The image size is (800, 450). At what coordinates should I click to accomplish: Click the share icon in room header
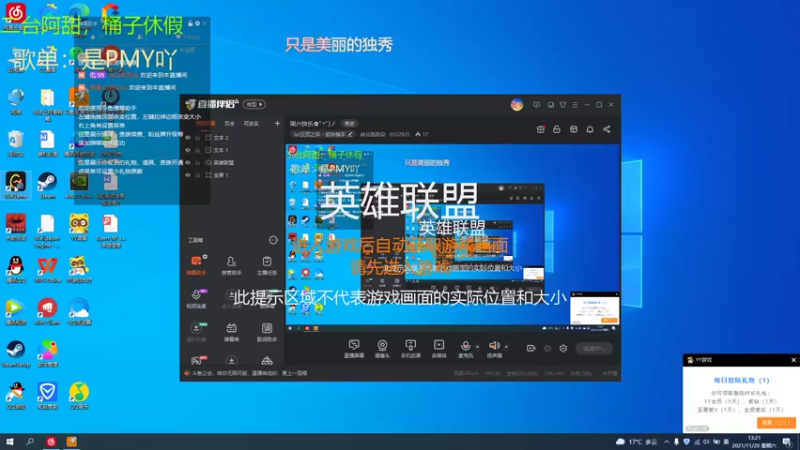click(x=607, y=129)
